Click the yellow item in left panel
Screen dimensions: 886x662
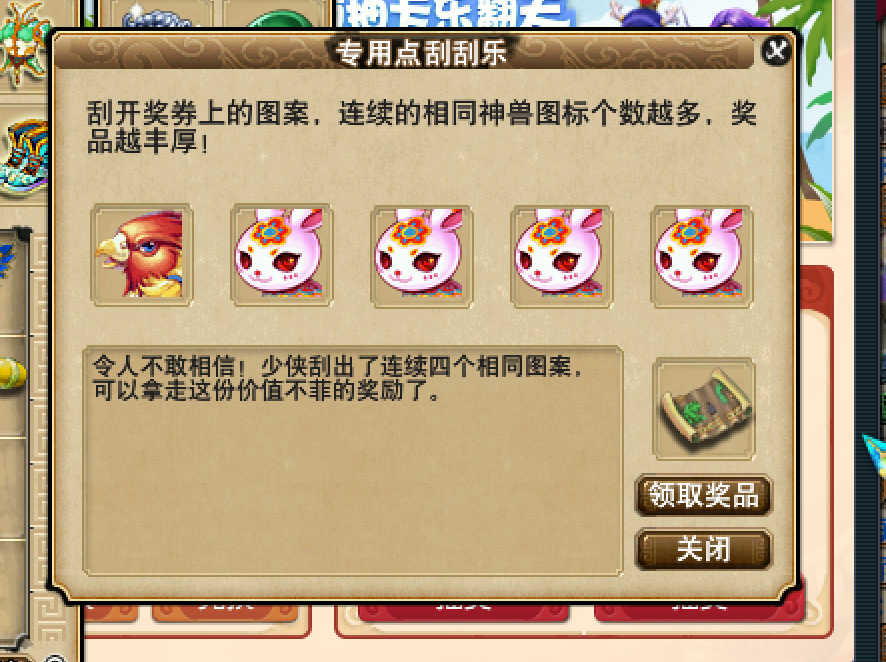tap(12, 373)
